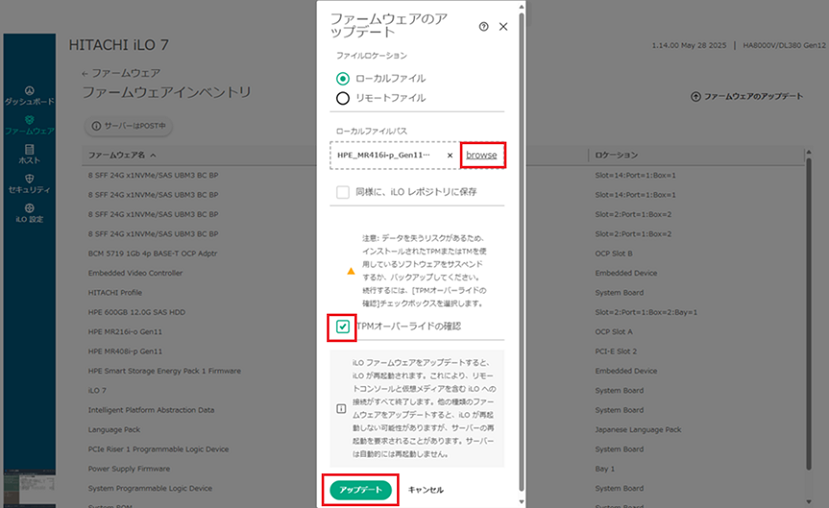Select the ローカルファイル radio button

[343, 79]
